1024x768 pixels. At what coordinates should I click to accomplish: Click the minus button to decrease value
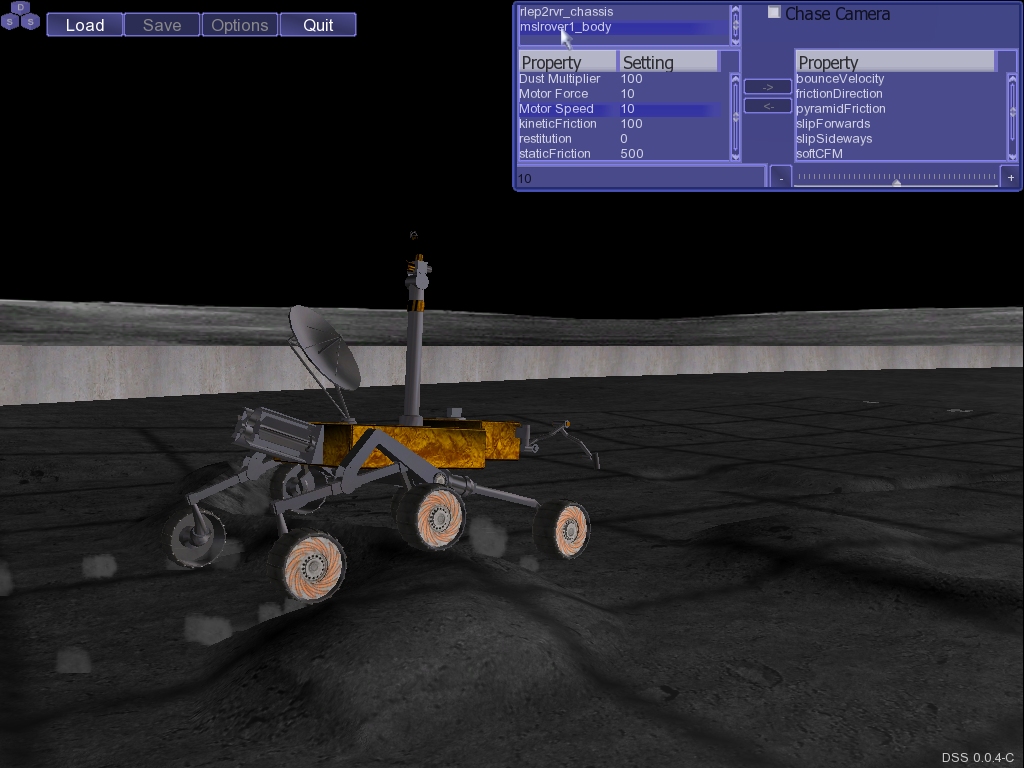pos(781,178)
